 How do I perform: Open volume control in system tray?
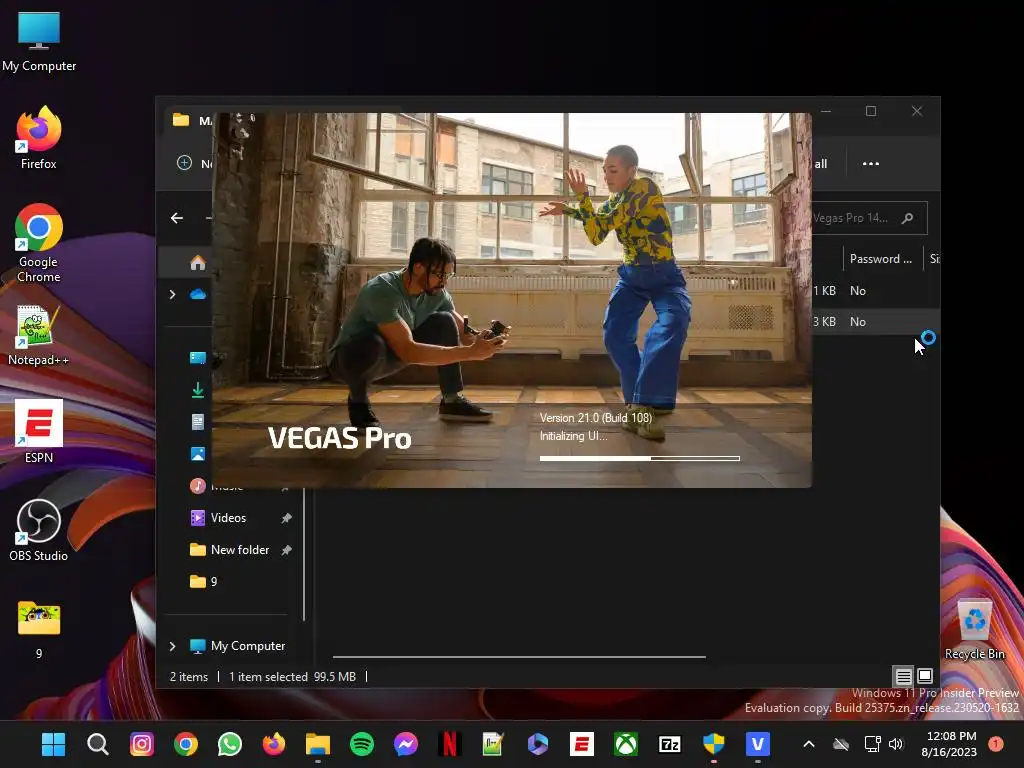point(896,744)
